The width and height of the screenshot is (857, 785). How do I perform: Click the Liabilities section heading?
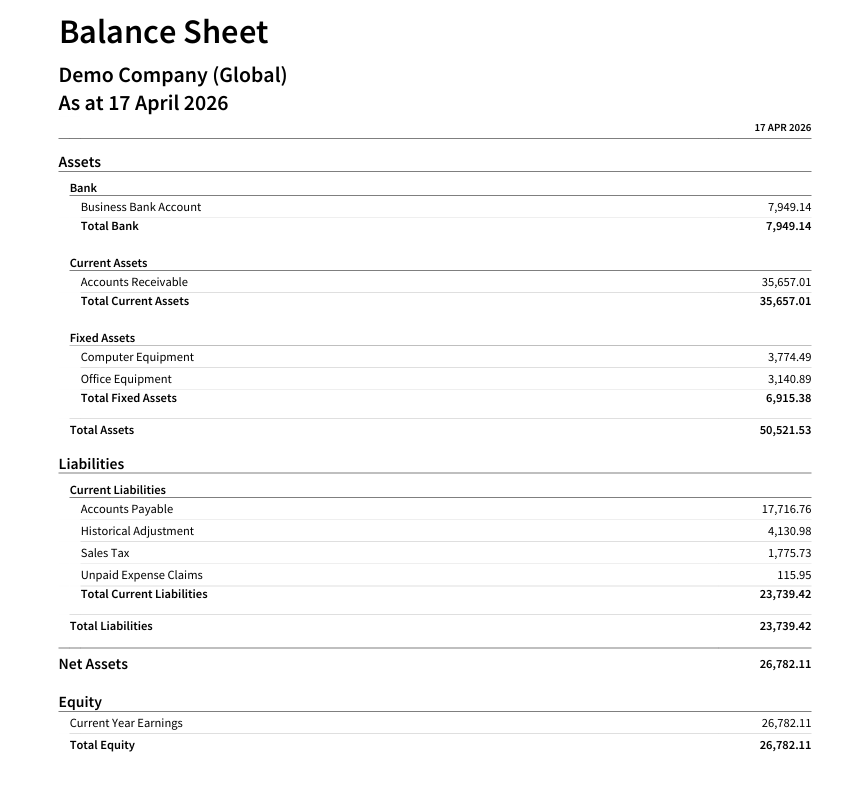[91, 464]
